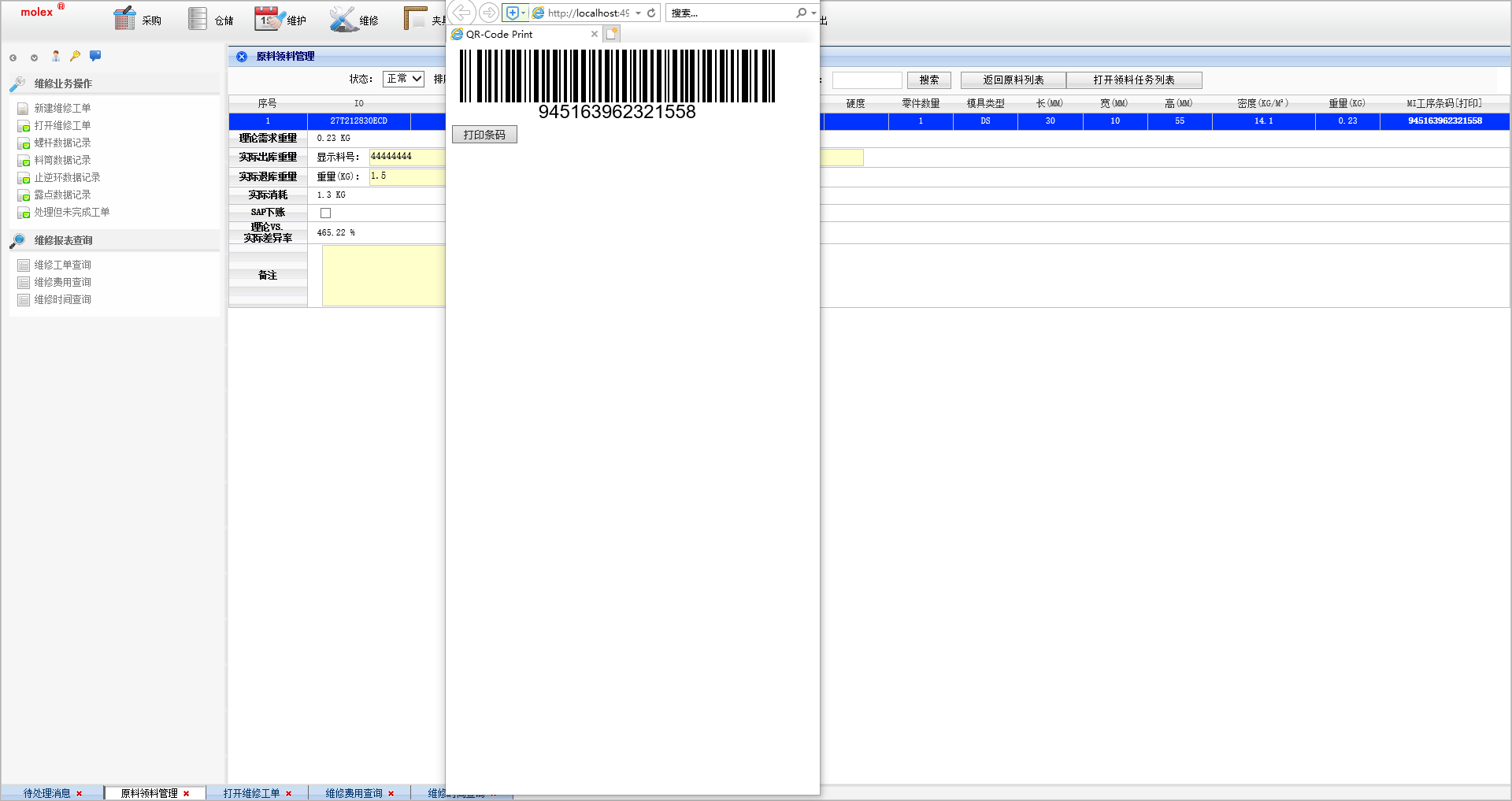Viewport: 1512px width, 801px height.
Task: Open 止逆环数据记录 in sidebar
Action: (x=67, y=177)
